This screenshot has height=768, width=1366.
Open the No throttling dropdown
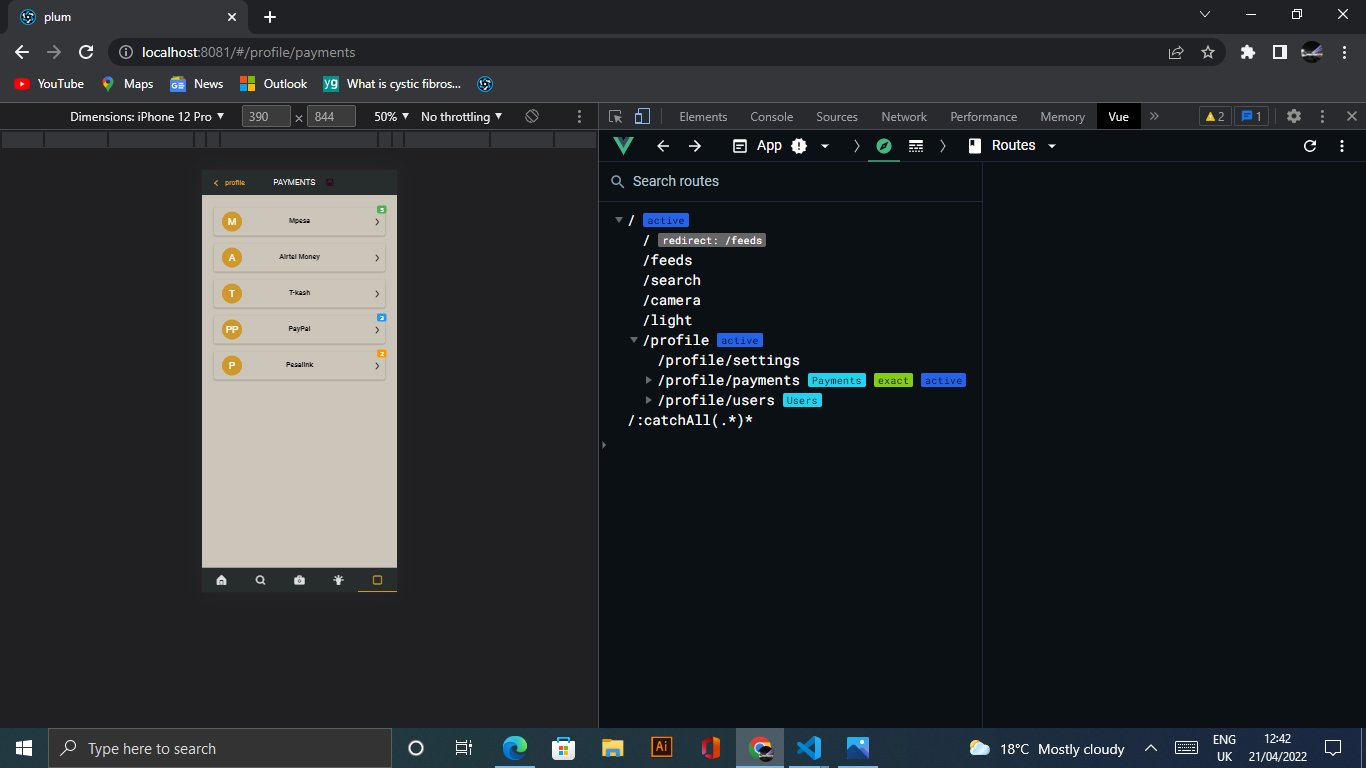pyautogui.click(x=462, y=117)
